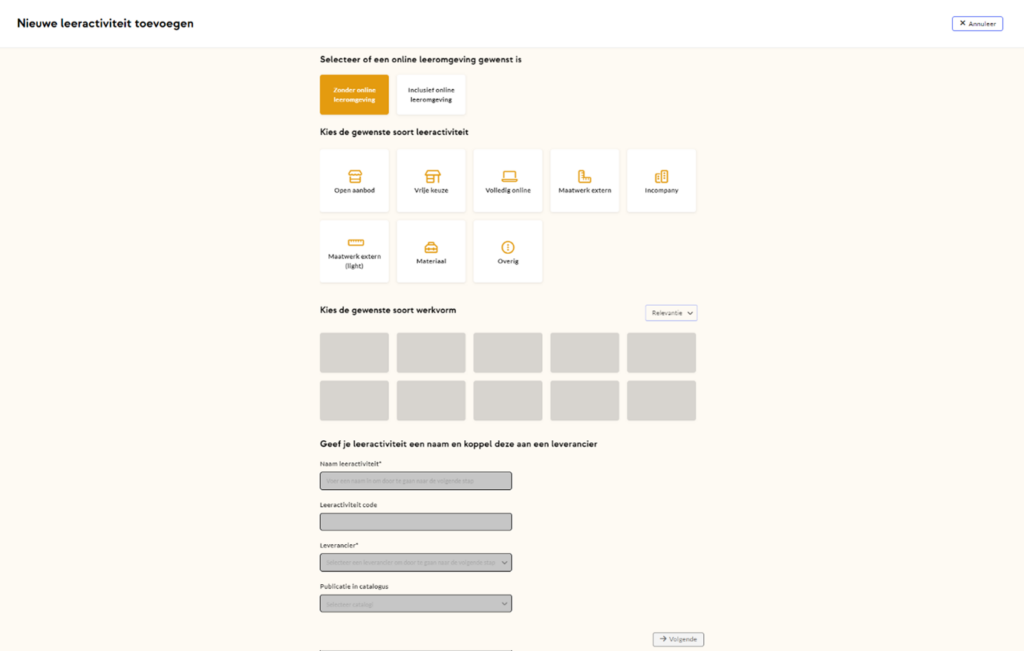Focus the Leeractiviteit code field
Screen dimensions: 1024x651
click(416, 522)
